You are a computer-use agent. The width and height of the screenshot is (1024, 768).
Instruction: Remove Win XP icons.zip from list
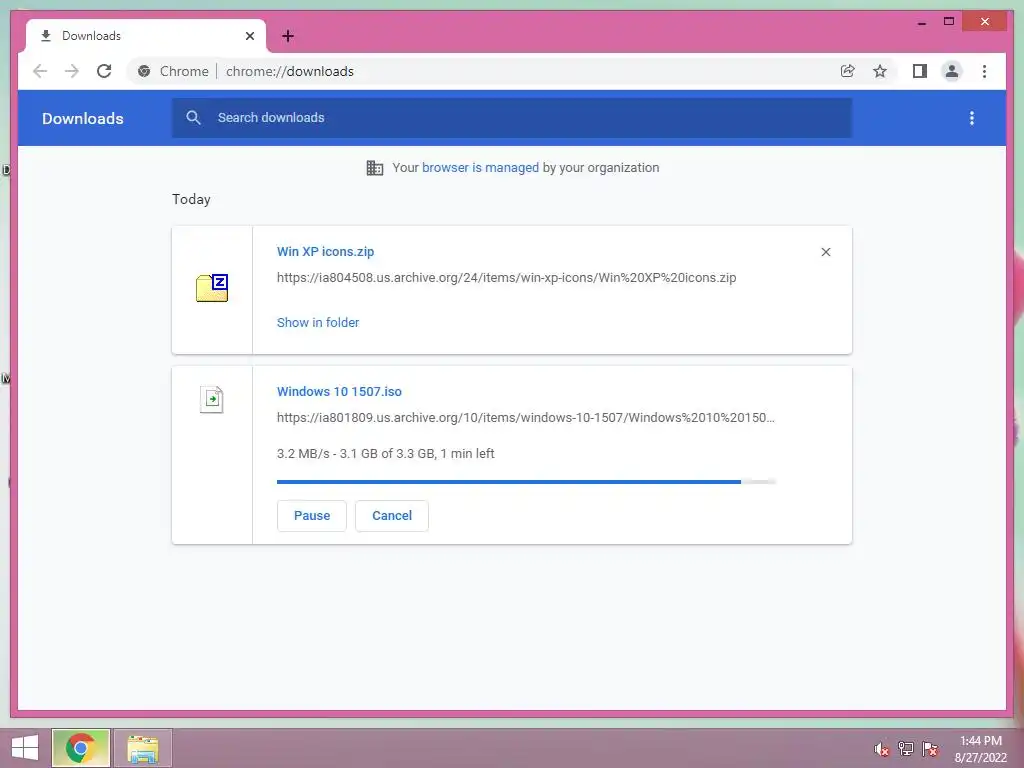[825, 252]
